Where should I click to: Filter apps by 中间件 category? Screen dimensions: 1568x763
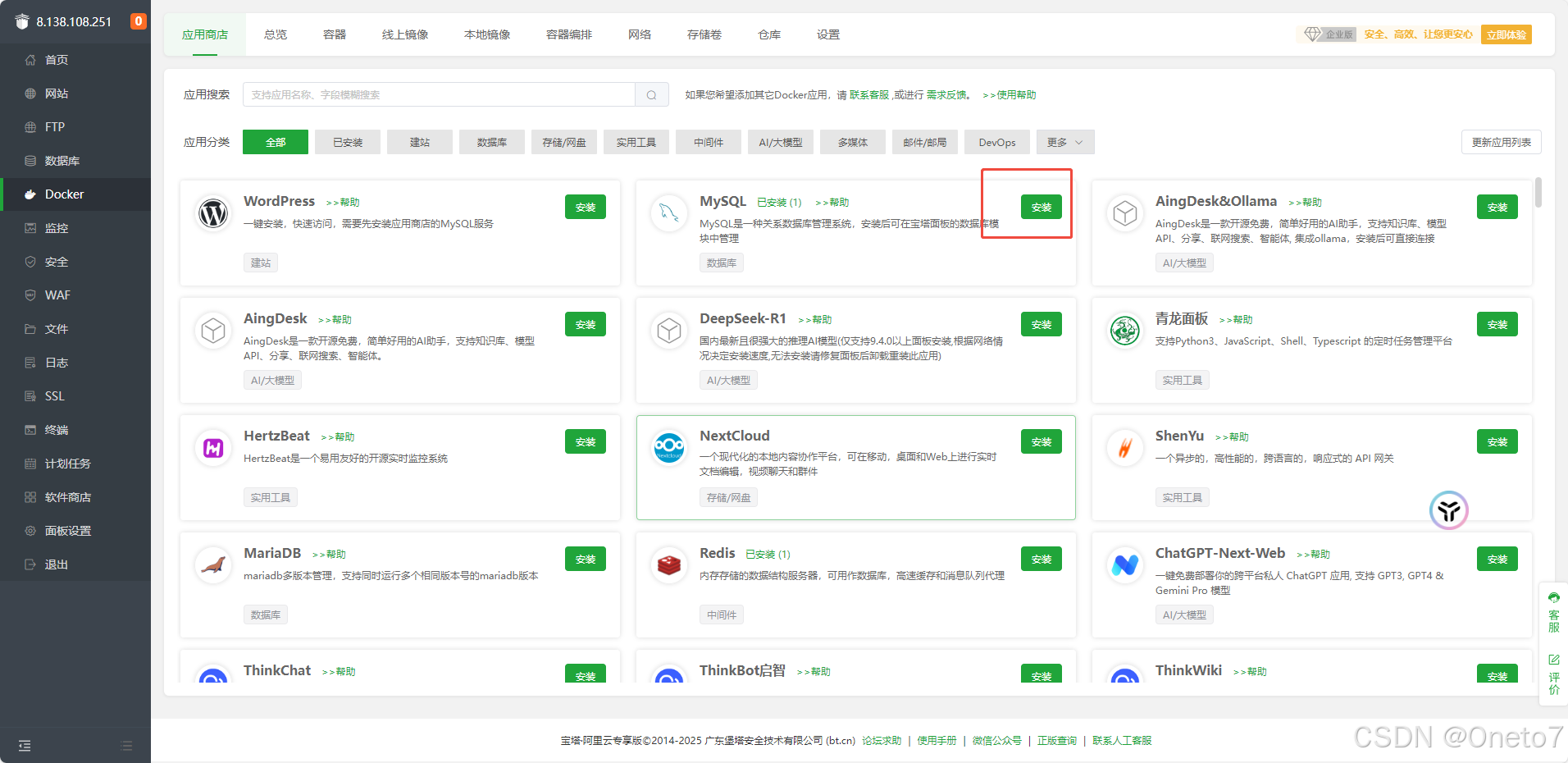(x=709, y=142)
